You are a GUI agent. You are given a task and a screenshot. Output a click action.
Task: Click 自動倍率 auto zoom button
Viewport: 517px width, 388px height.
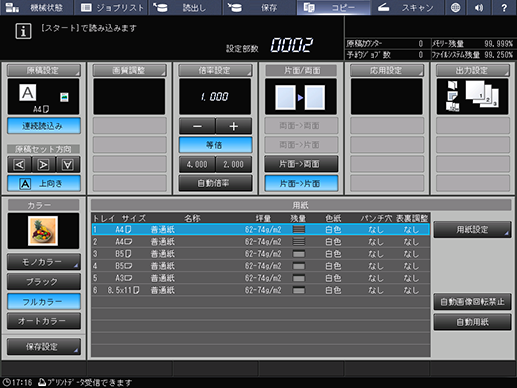[215, 183]
